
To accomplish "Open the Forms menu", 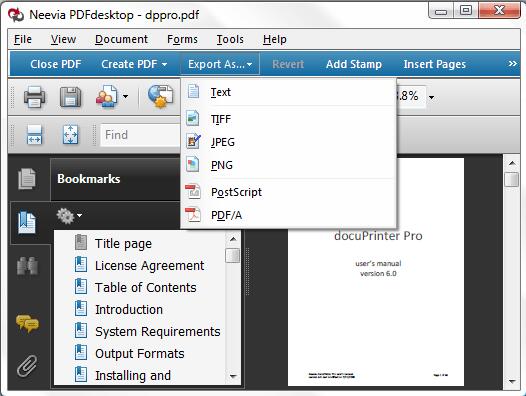I will pos(182,39).
